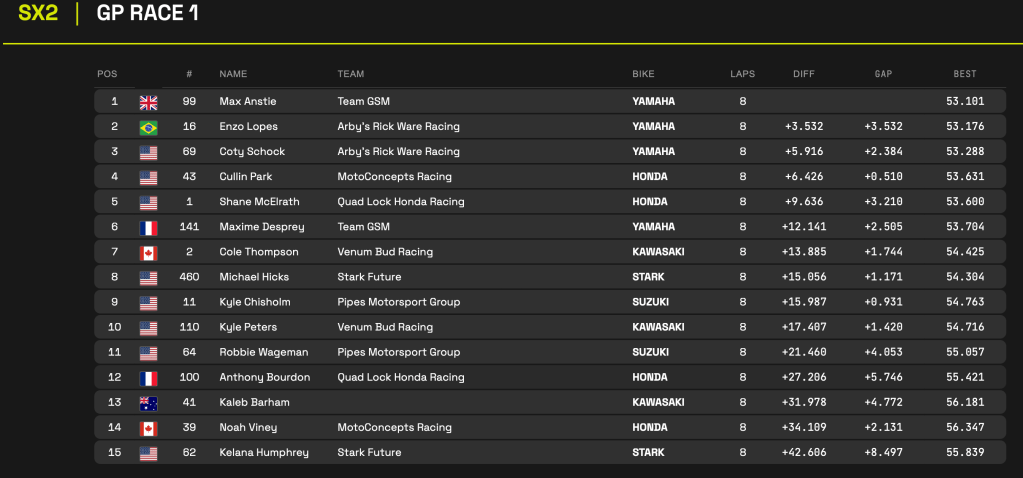Viewport: 1023px width, 478px height.
Task: Click the BEST column header
Action: point(964,74)
